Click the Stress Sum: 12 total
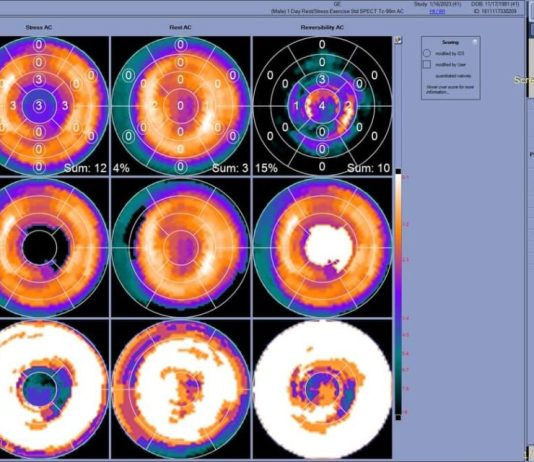Viewport: 534px width, 462px height. 85,168
